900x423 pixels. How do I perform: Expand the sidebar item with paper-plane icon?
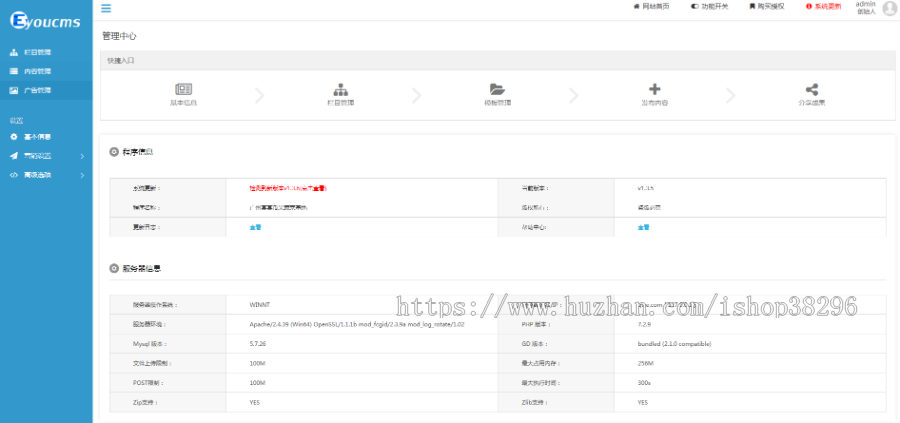(x=40, y=155)
